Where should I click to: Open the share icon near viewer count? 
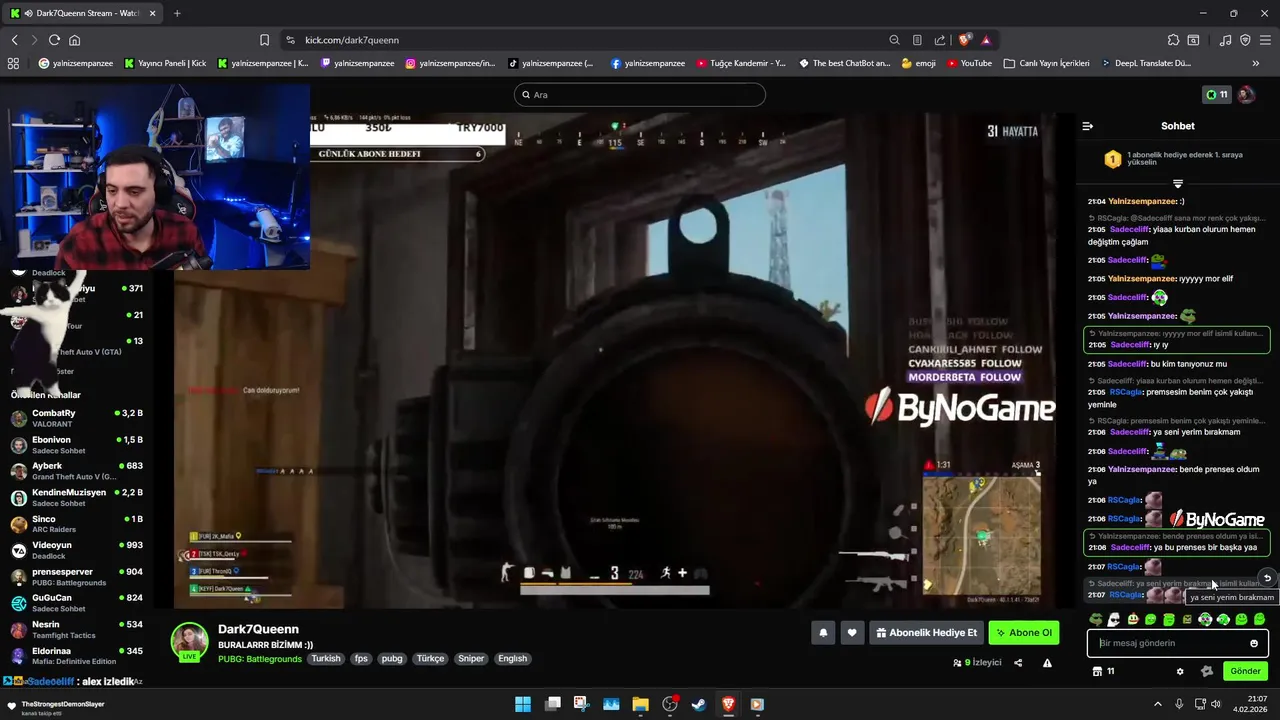[1018, 662]
